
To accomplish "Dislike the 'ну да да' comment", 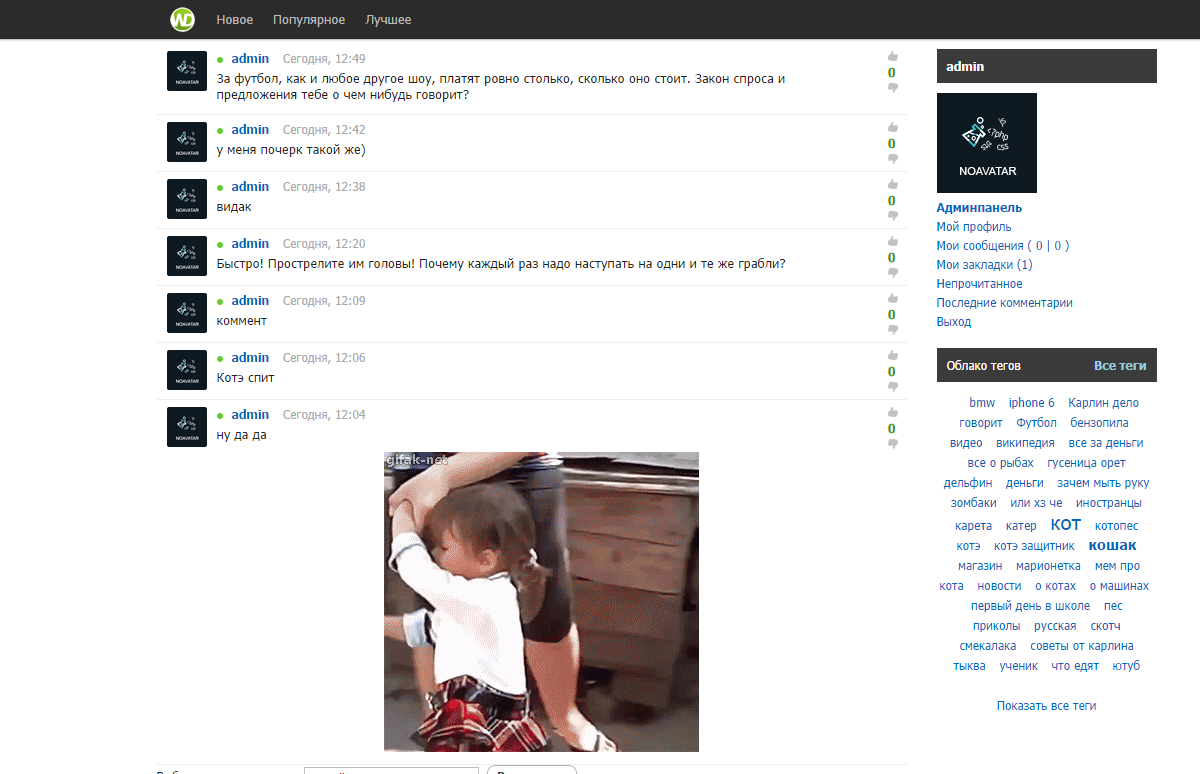I will pos(893,444).
